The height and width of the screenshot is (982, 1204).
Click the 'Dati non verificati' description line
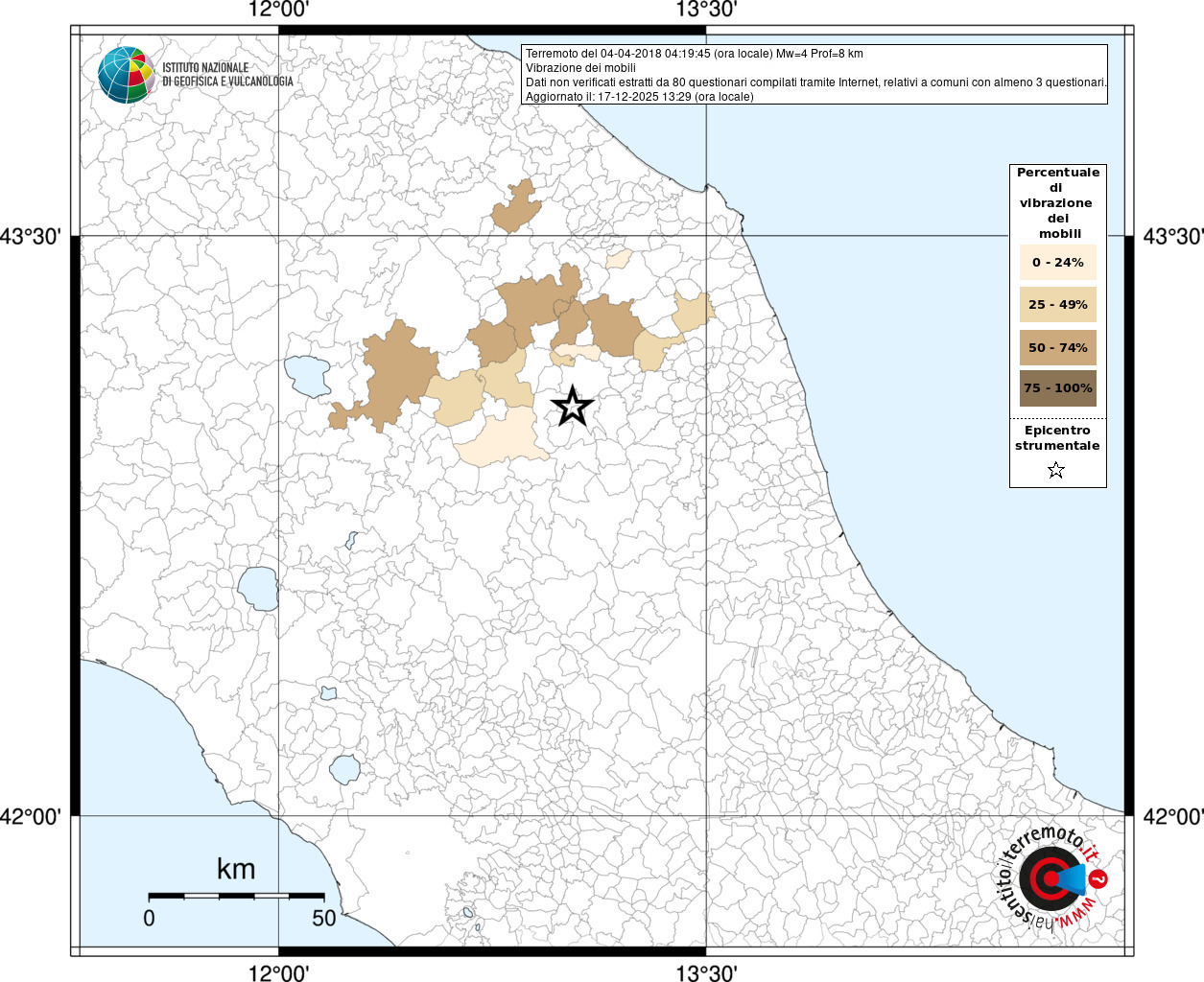point(815,82)
